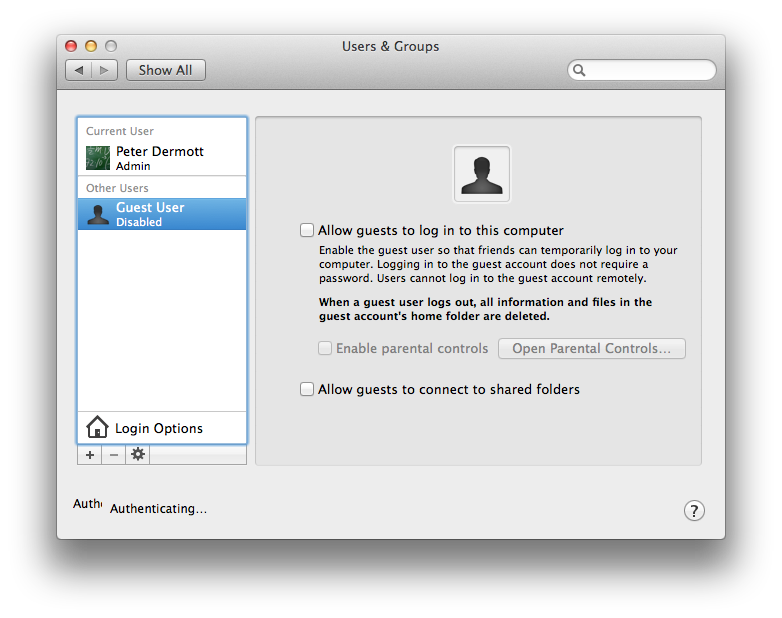Open help with the question mark button
This screenshot has width=782, height=618.
tap(694, 511)
